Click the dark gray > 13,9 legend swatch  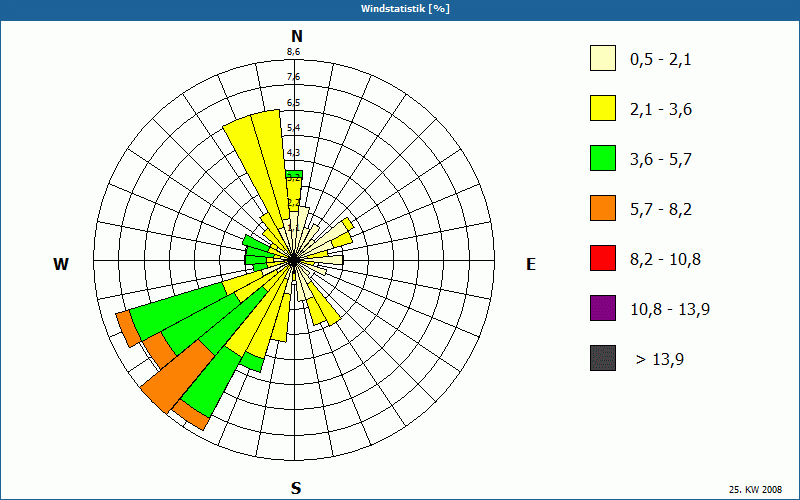603,358
